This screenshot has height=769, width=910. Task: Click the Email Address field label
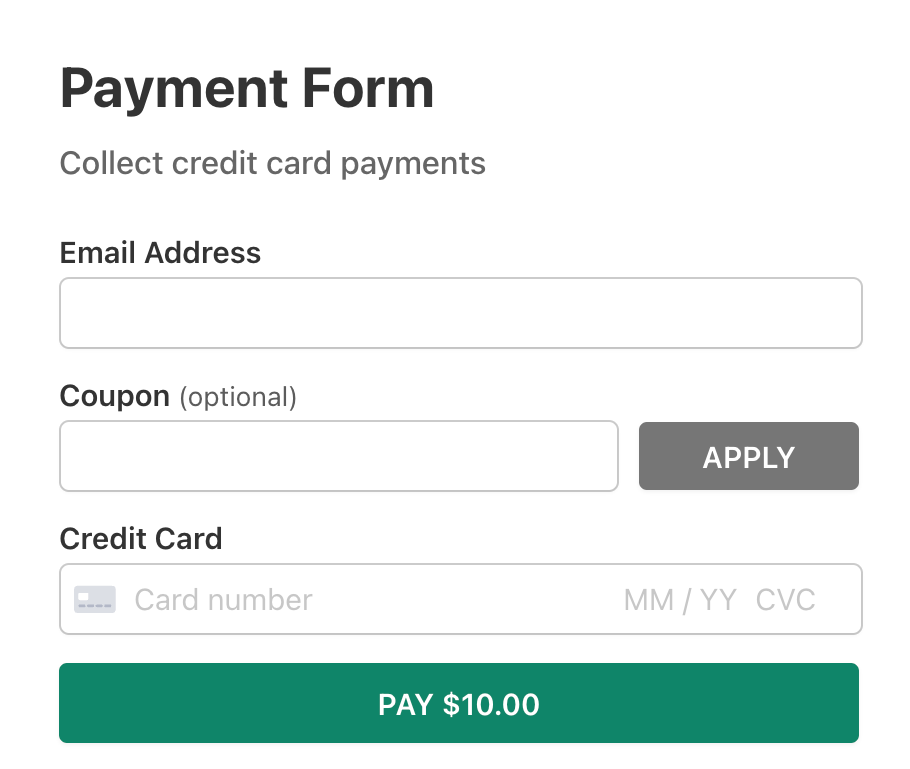160,253
